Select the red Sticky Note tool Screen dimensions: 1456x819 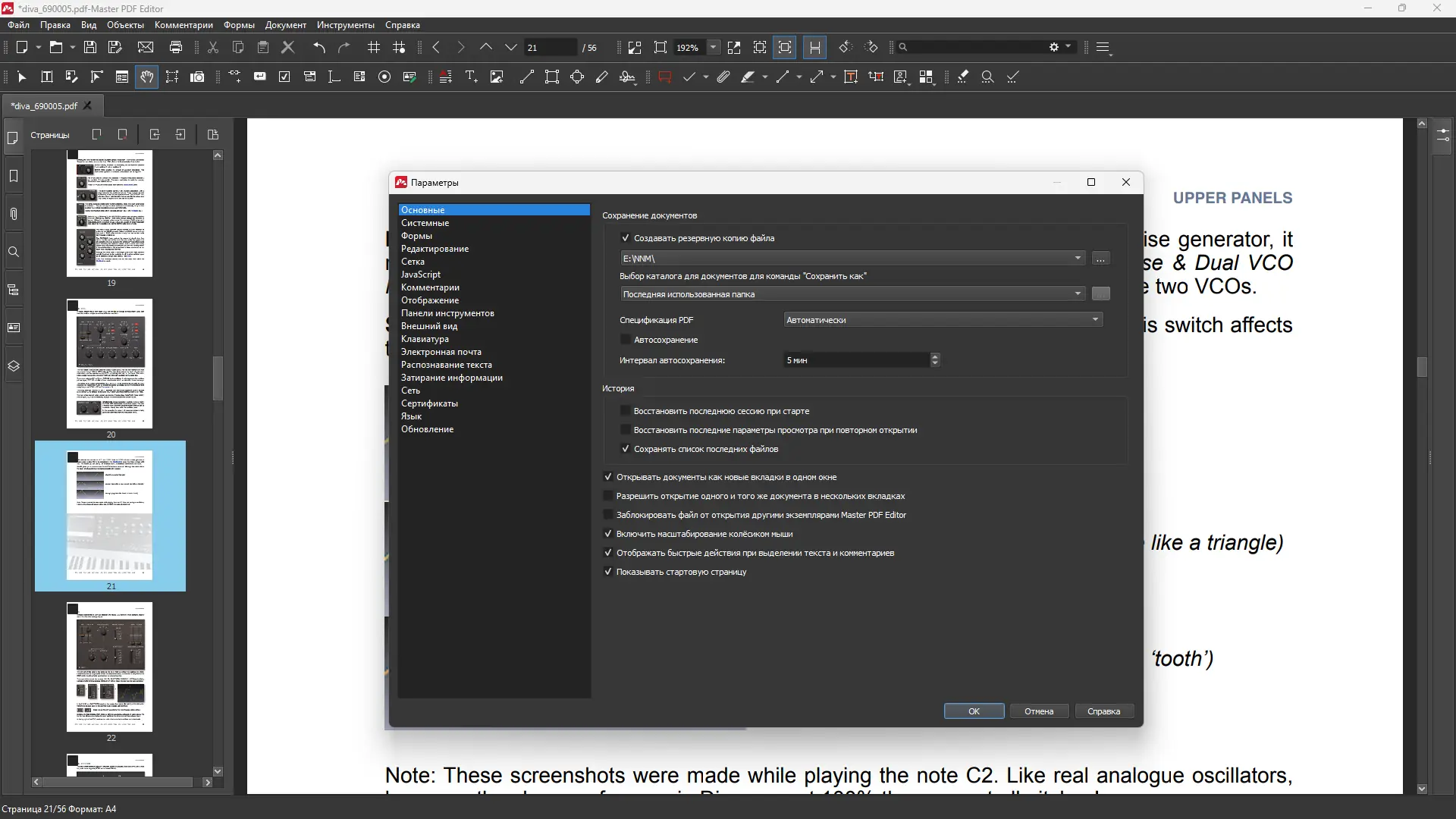point(665,77)
